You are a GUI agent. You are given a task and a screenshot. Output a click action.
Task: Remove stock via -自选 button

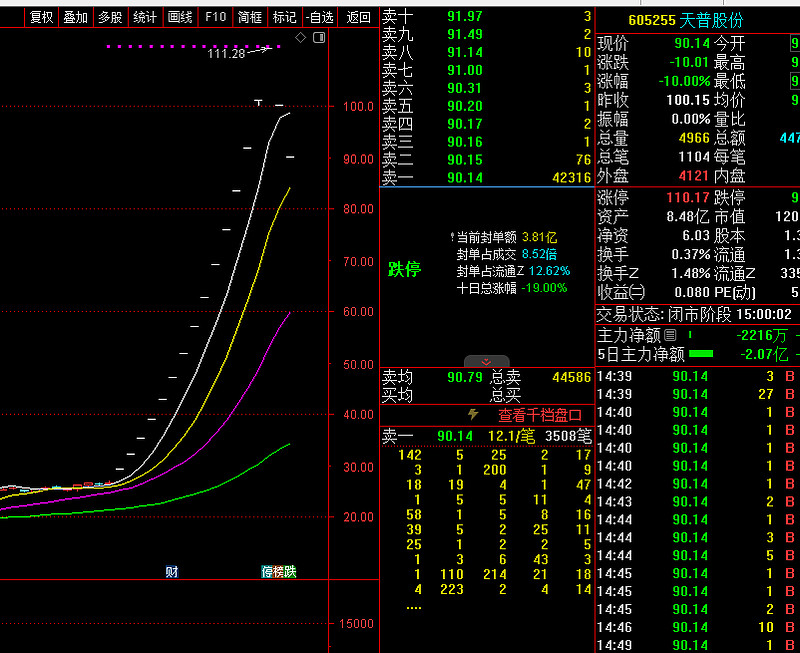tap(319, 17)
